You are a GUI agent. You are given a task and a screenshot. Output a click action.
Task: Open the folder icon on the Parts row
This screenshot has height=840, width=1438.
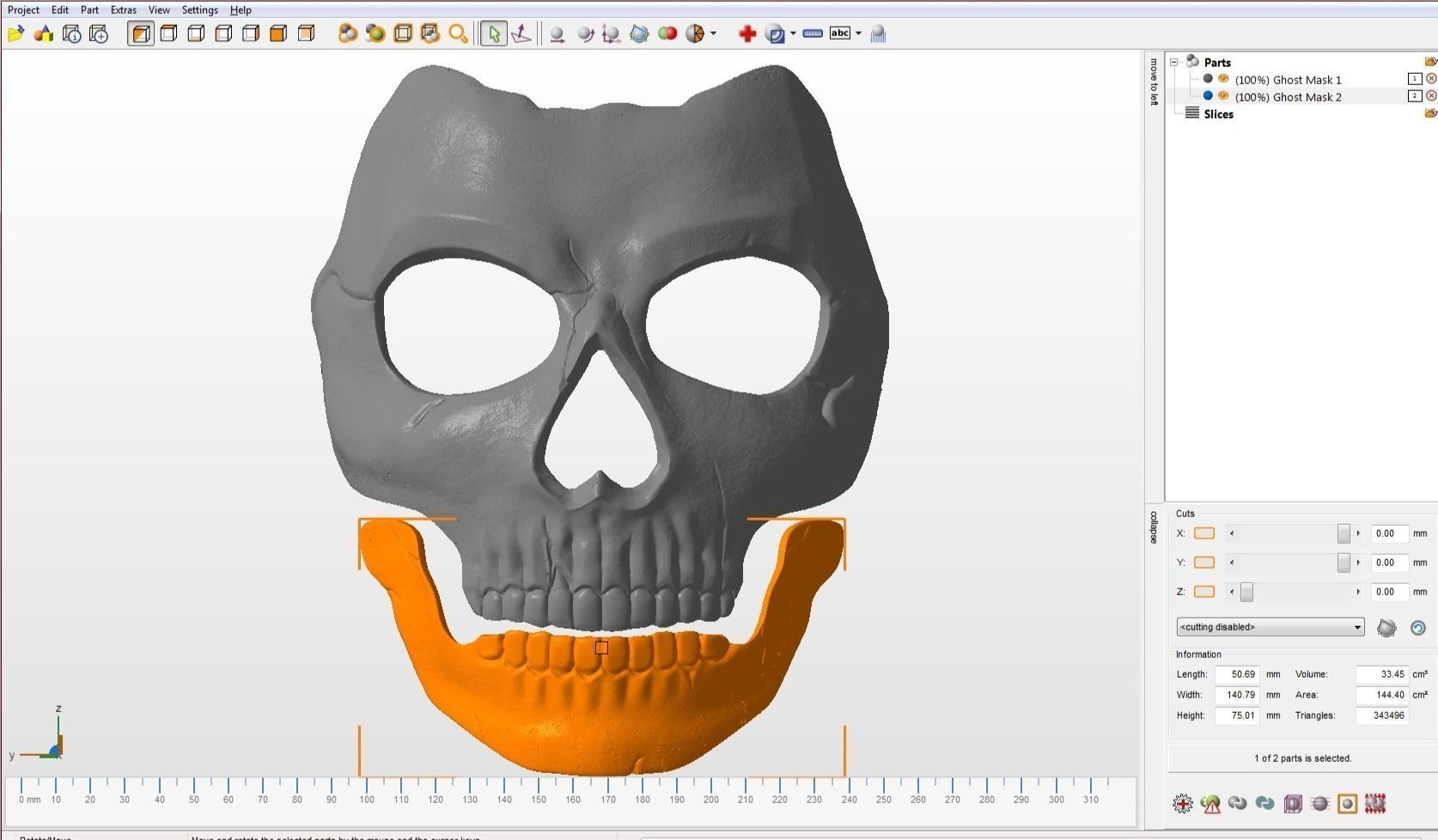[x=1430, y=62]
